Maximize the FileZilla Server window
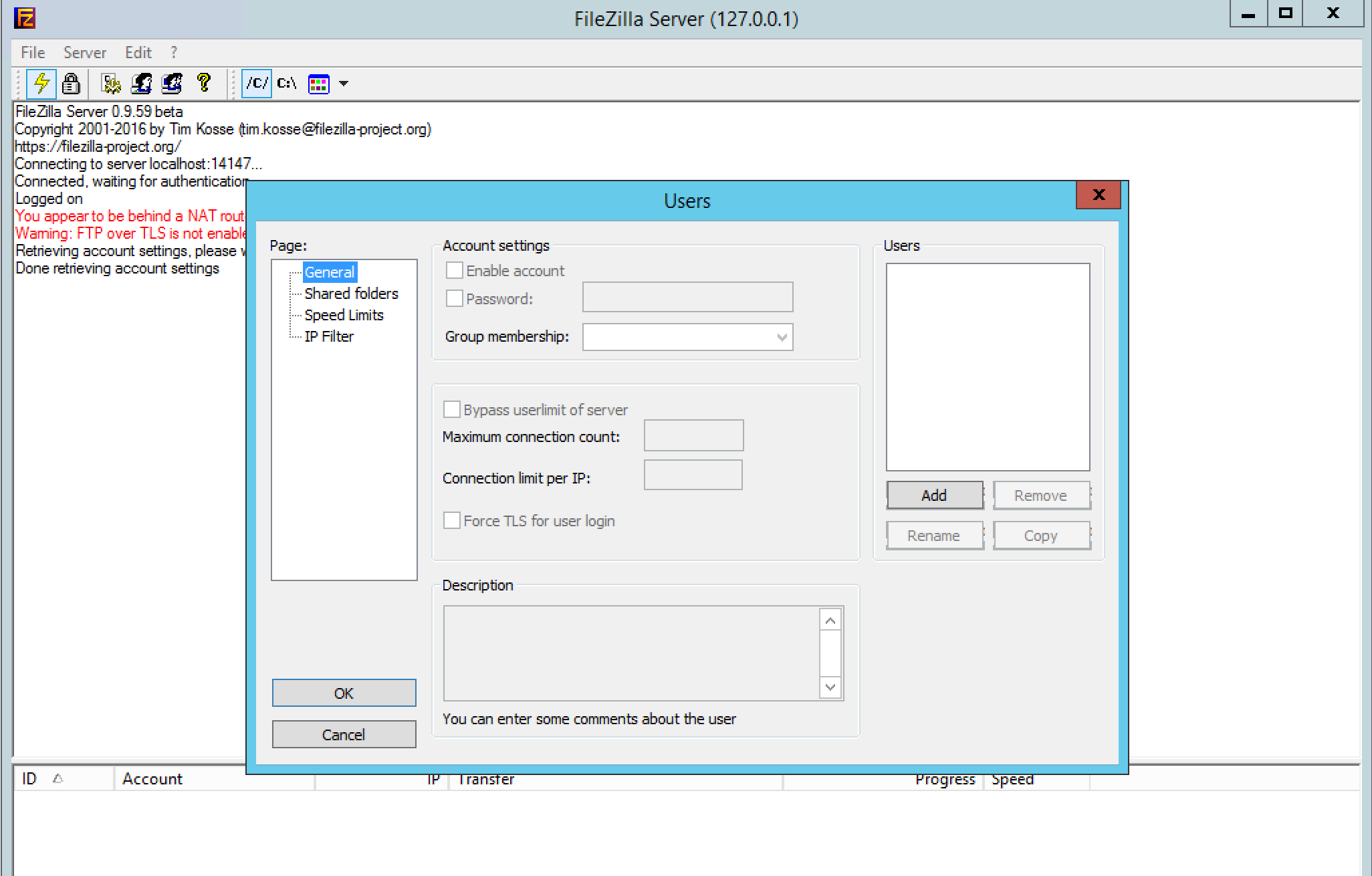 point(1285,14)
